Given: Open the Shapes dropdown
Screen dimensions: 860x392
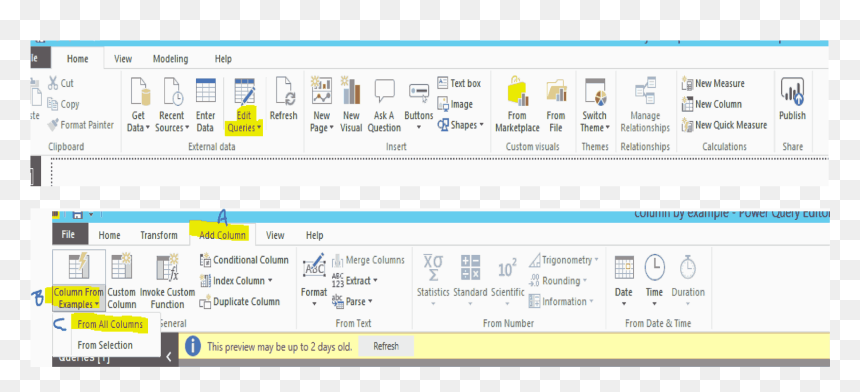Looking at the screenshot, I should (x=461, y=125).
